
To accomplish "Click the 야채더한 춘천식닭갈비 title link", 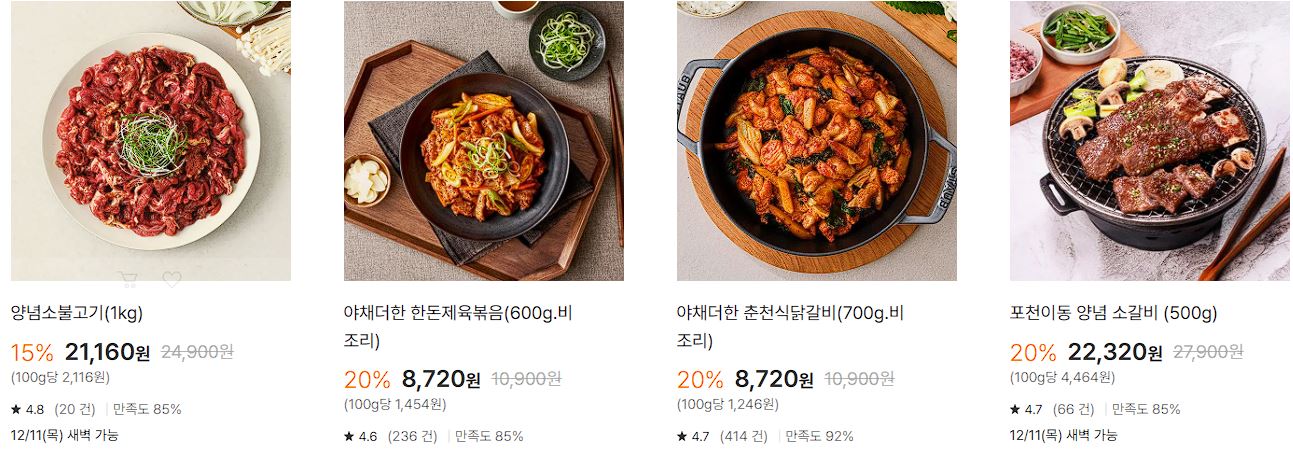I will click(791, 326).
